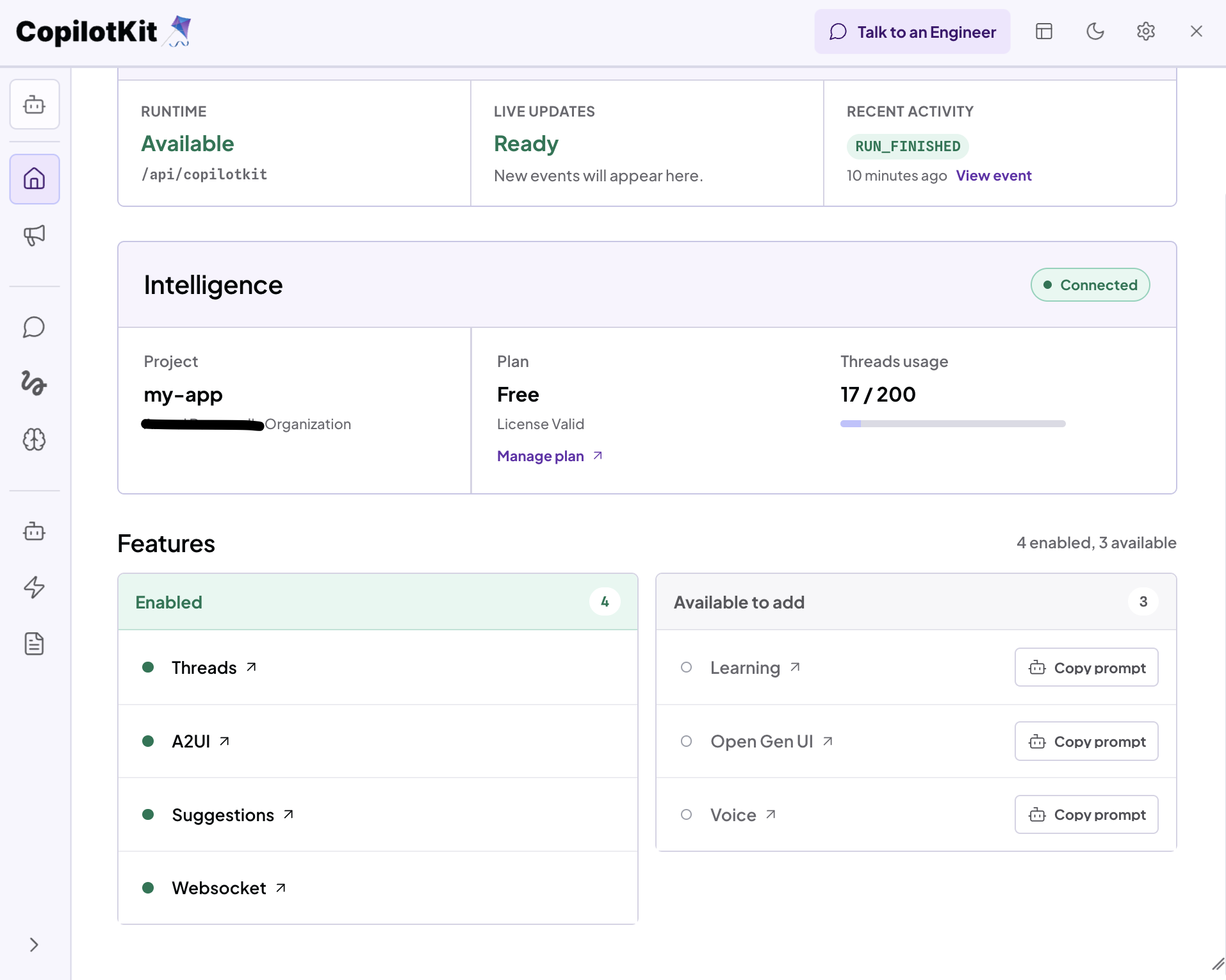Click the Ready live updates status
The image size is (1226, 980).
click(527, 143)
